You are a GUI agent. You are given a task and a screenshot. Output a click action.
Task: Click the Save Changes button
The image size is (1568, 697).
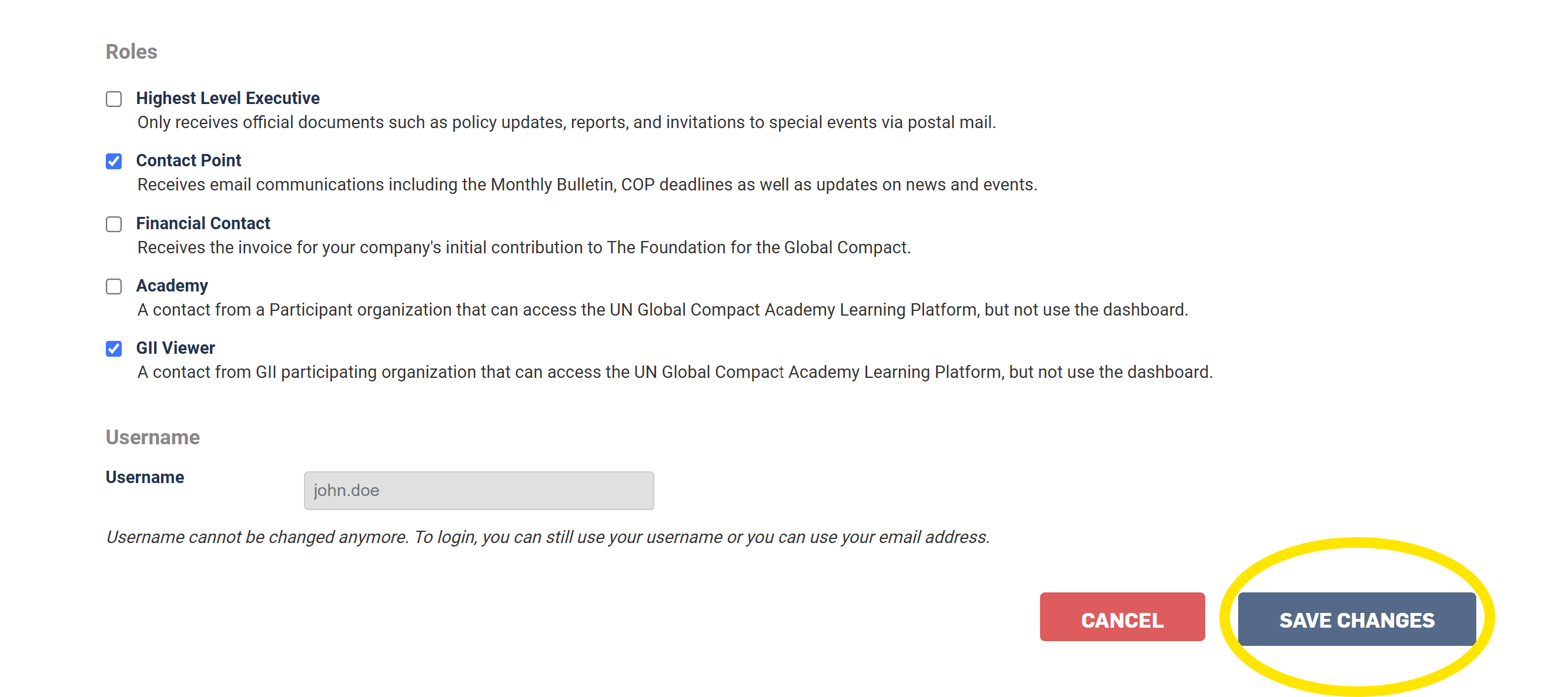pos(1356,619)
